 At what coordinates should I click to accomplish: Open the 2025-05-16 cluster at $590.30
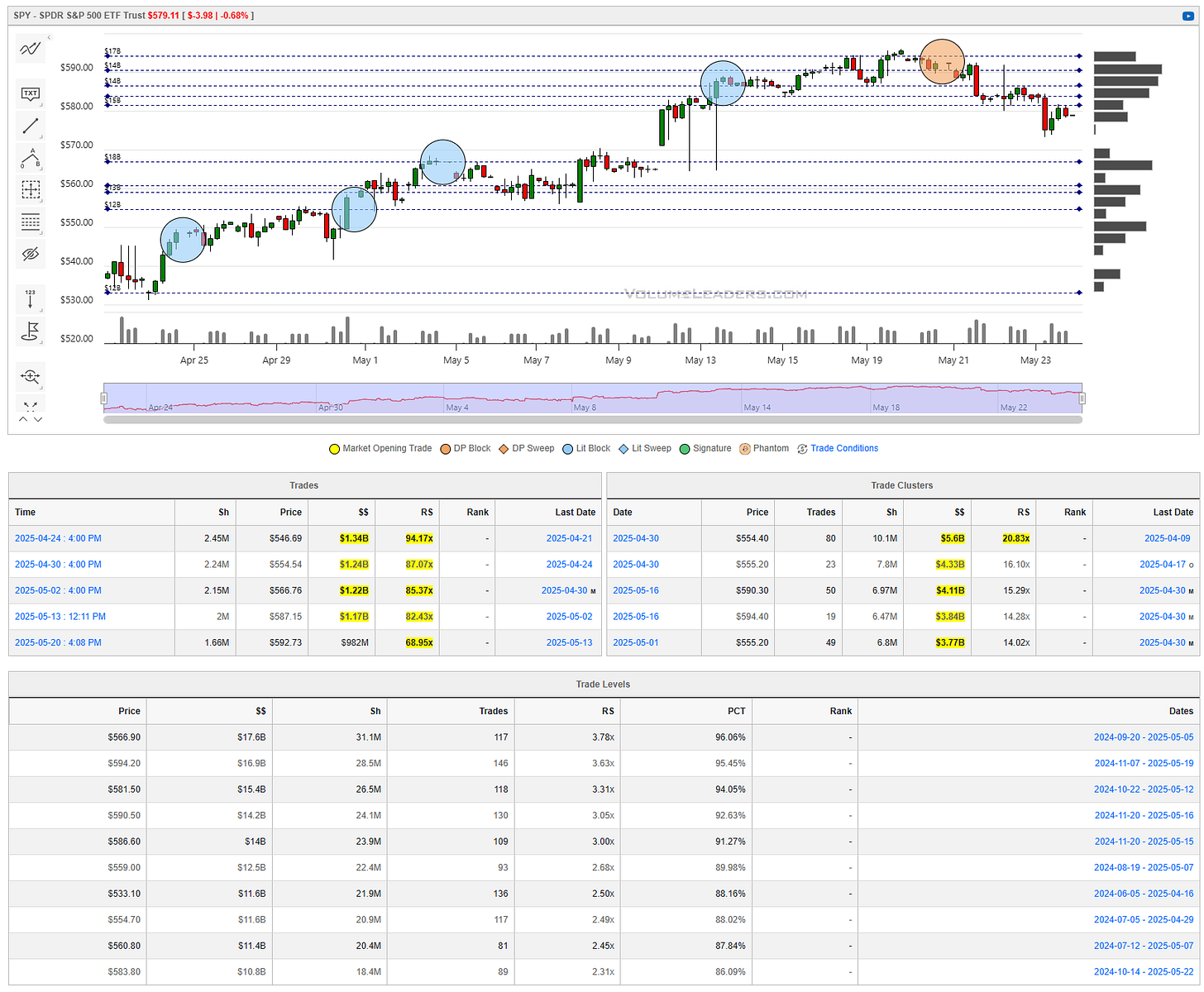pyautogui.click(x=636, y=591)
